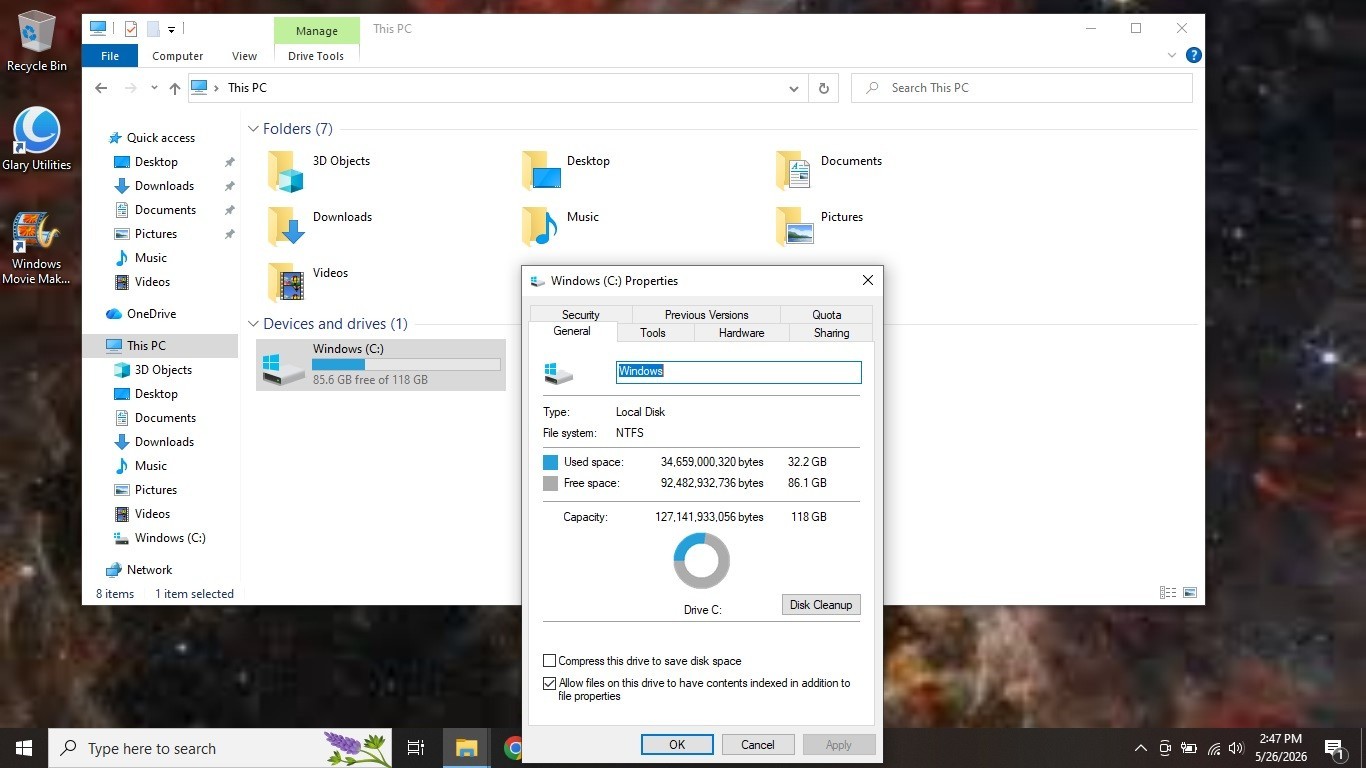Refresh the This PC view

coord(824,88)
